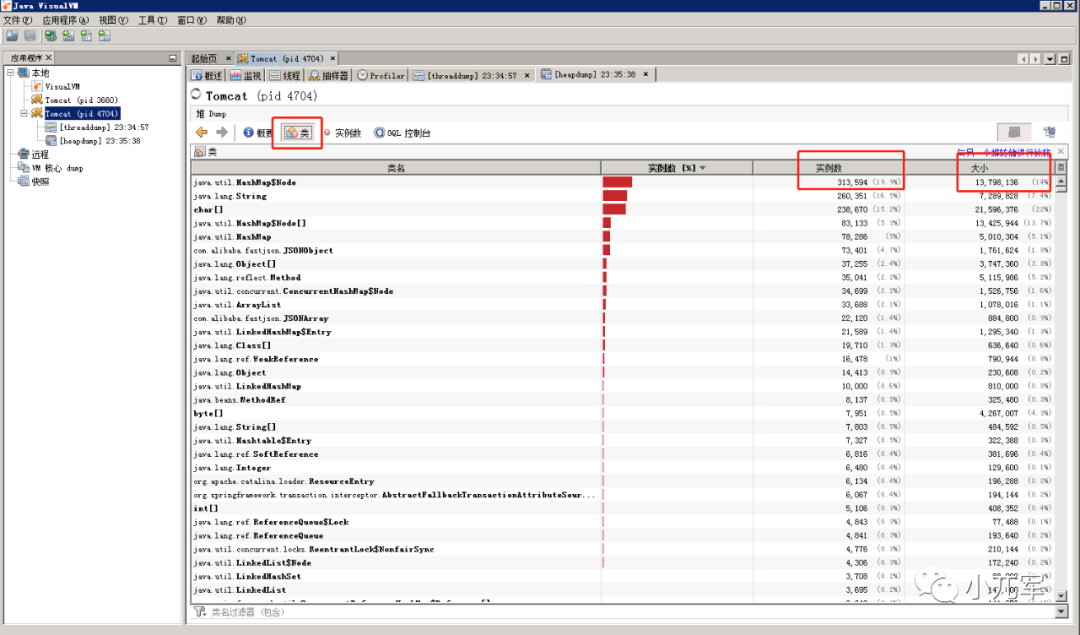Select the VM 核心 dump tree node
The height and width of the screenshot is (635, 1080).
[x=57, y=168]
